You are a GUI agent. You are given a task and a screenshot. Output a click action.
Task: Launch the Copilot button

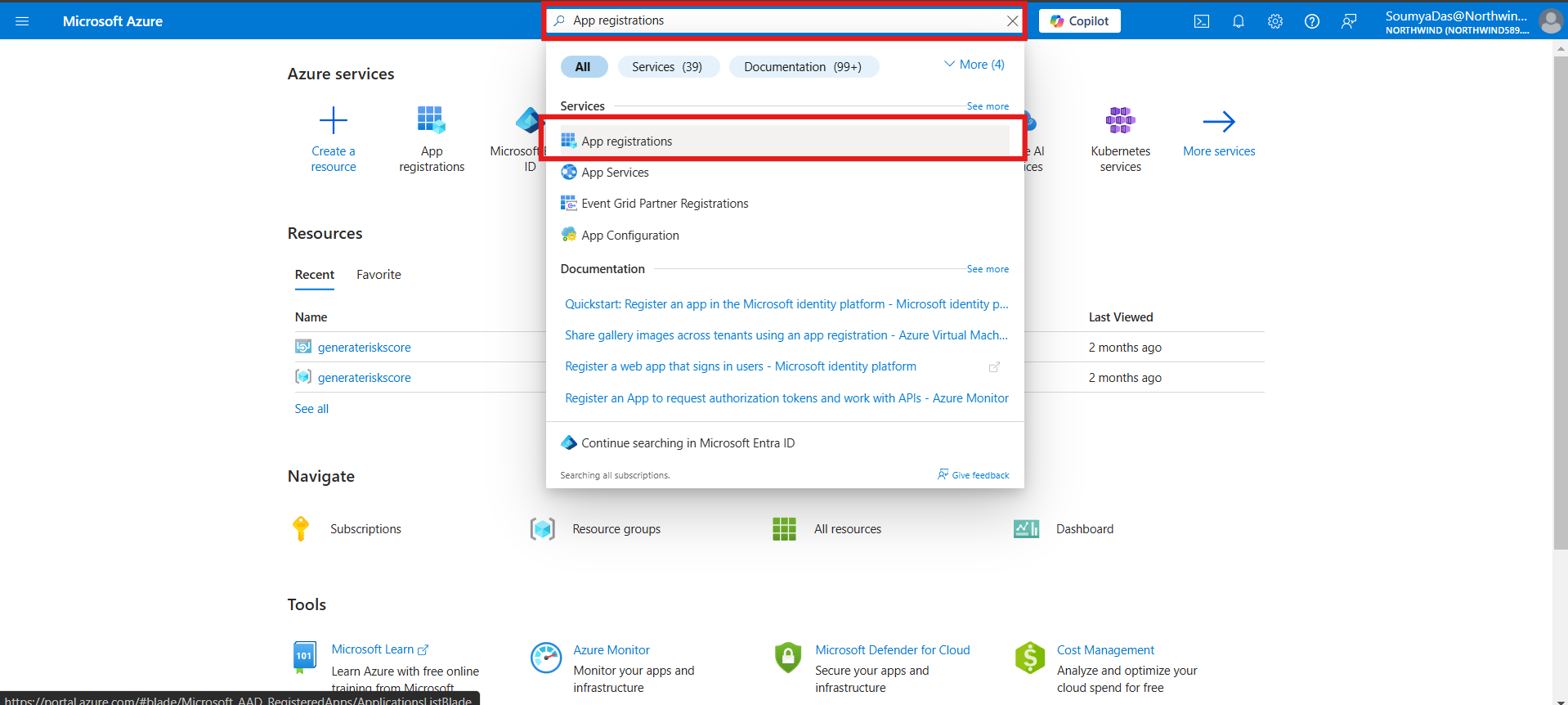pyautogui.click(x=1079, y=21)
